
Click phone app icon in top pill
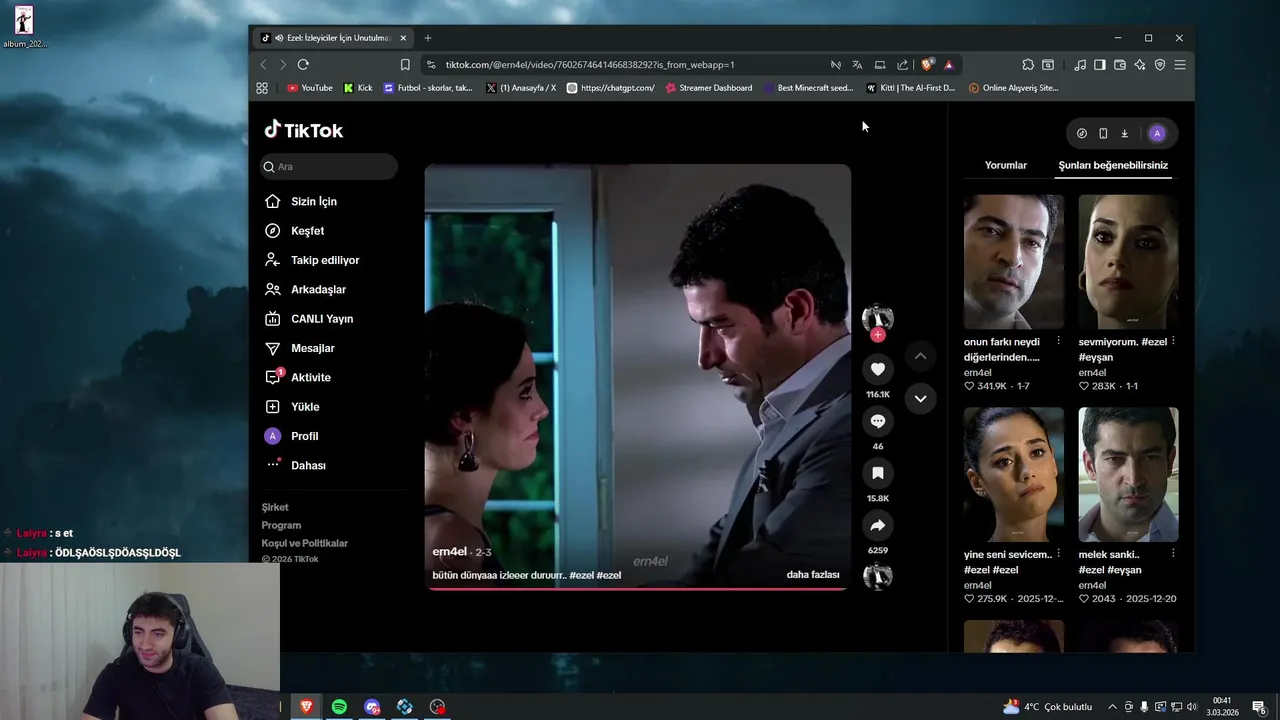(x=1103, y=133)
